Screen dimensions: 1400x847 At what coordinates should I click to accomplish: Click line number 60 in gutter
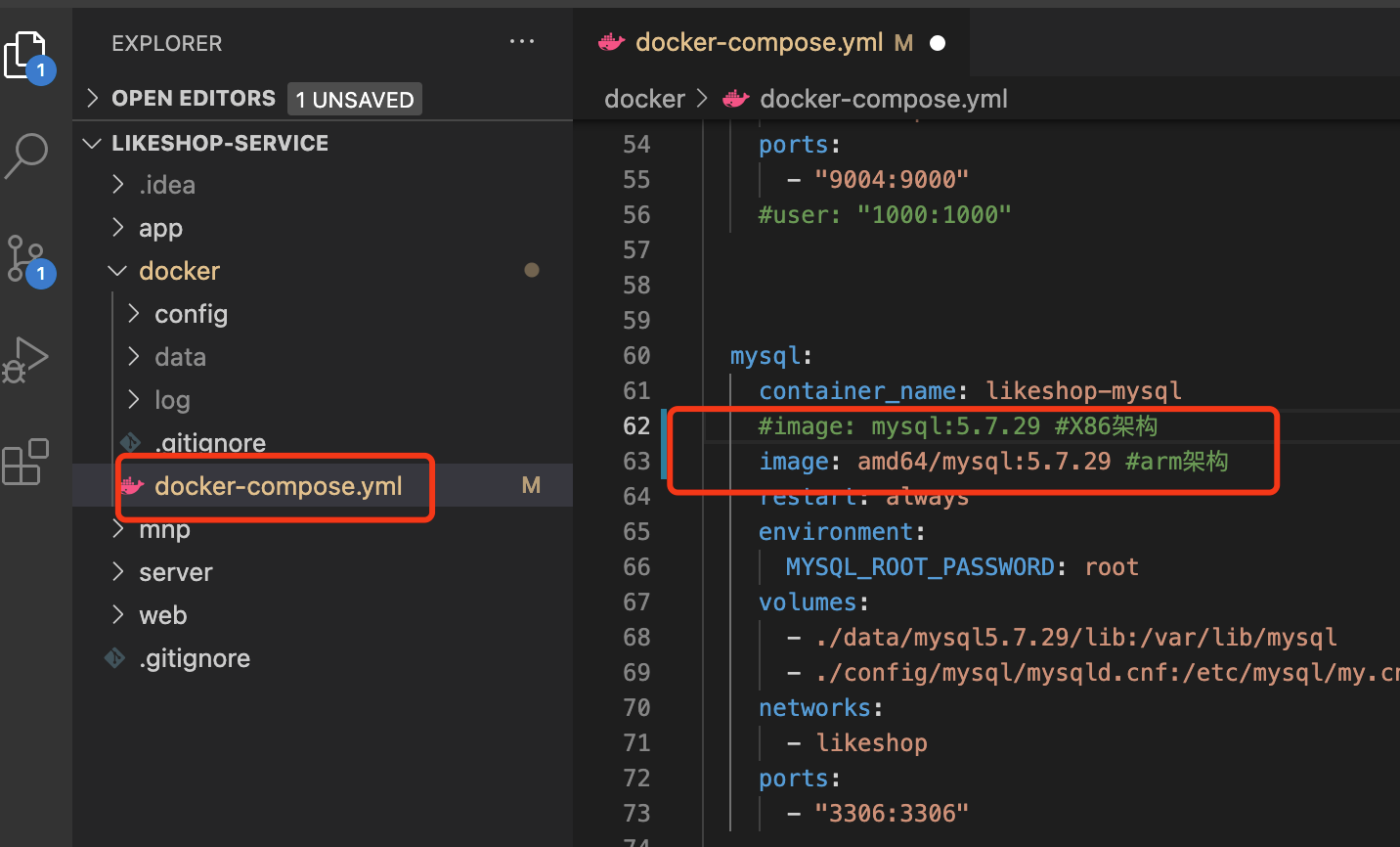click(636, 356)
